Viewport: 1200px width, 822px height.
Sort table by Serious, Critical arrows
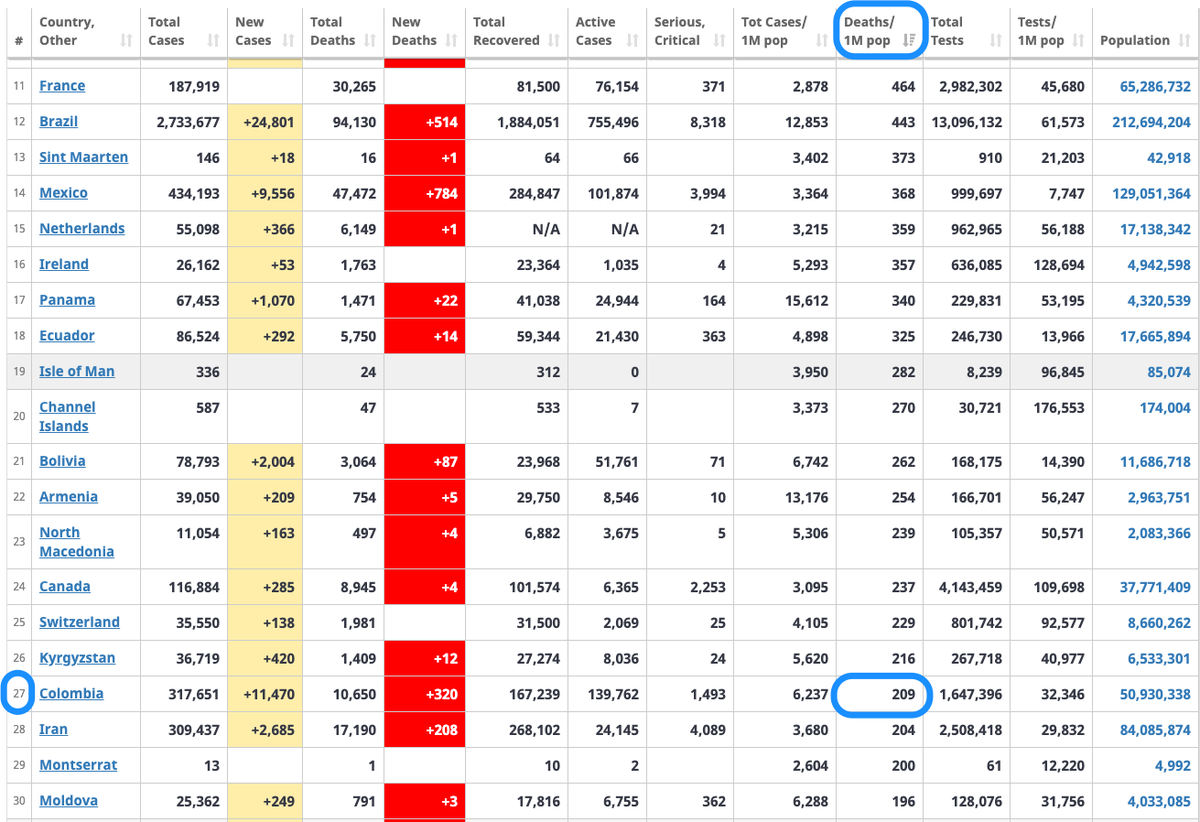pyautogui.click(x=720, y=41)
